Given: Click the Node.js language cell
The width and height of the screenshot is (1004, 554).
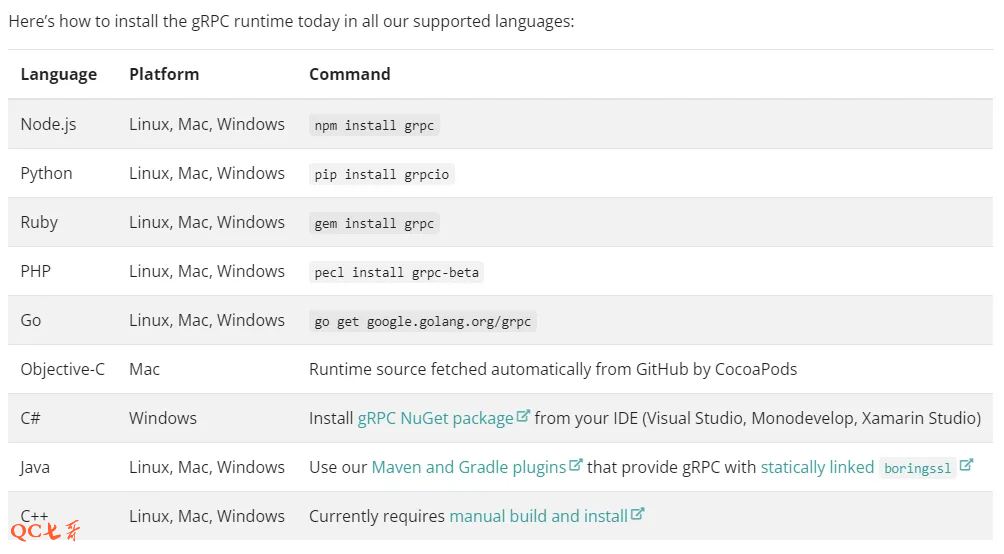Looking at the screenshot, I should (x=48, y=124).
